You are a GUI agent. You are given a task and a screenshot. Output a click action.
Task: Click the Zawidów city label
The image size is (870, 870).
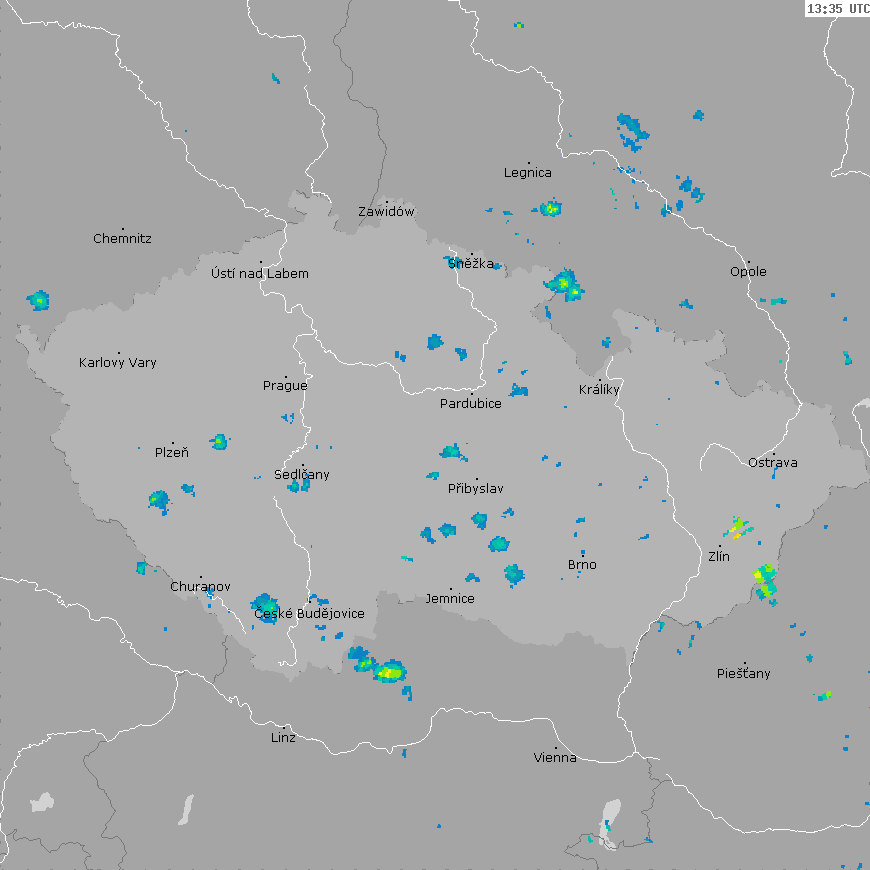pyautogui.click(x=386, y=212)
